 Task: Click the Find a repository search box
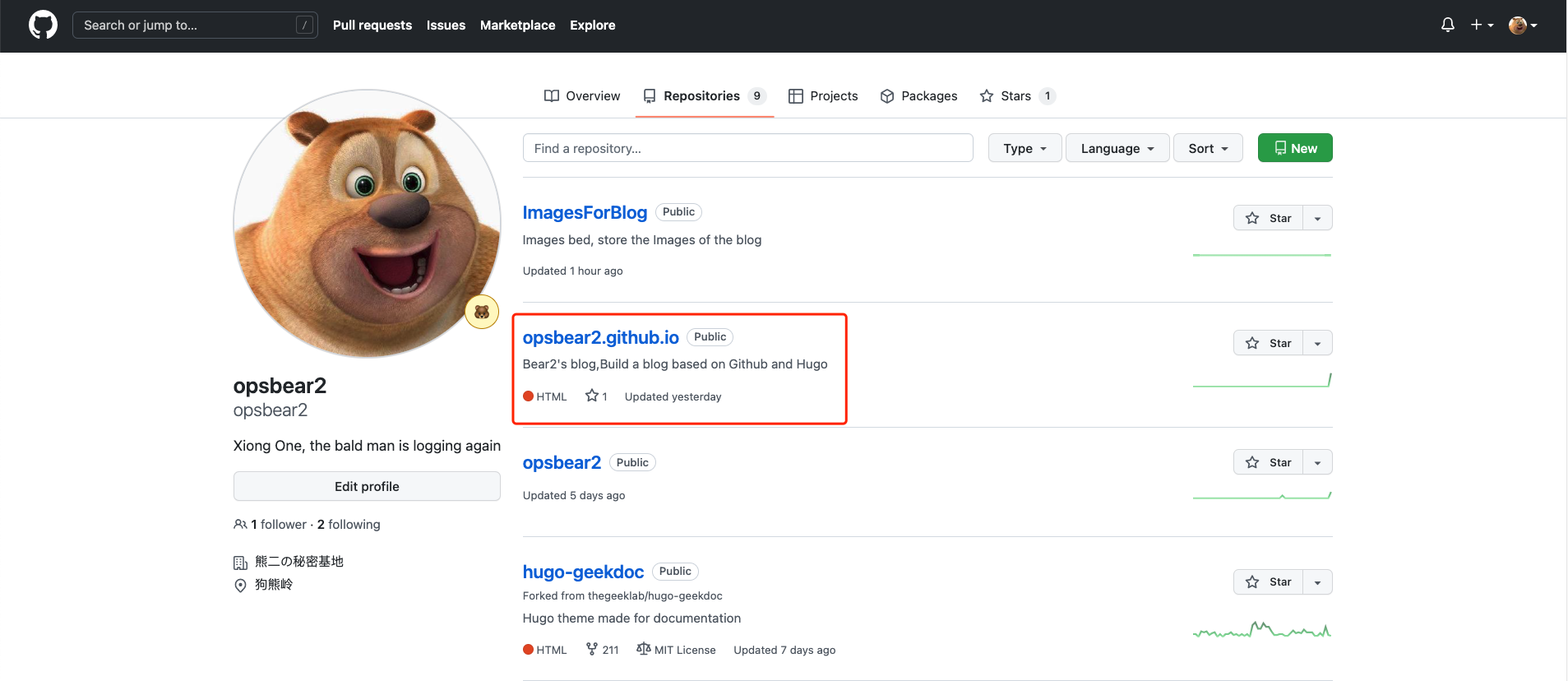747,148
